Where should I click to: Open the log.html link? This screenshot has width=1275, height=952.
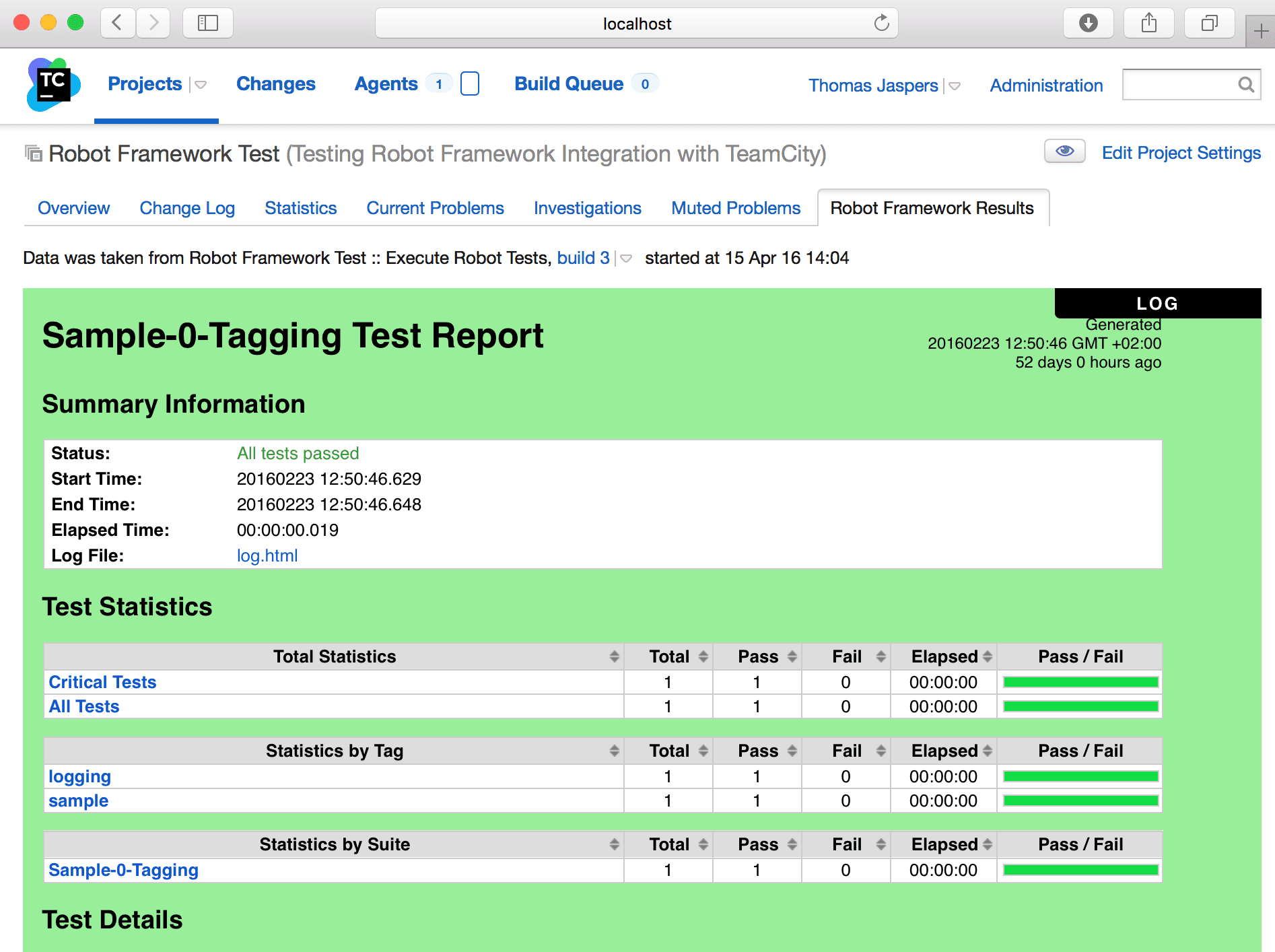pyautogui.click(x=267, y=555)
